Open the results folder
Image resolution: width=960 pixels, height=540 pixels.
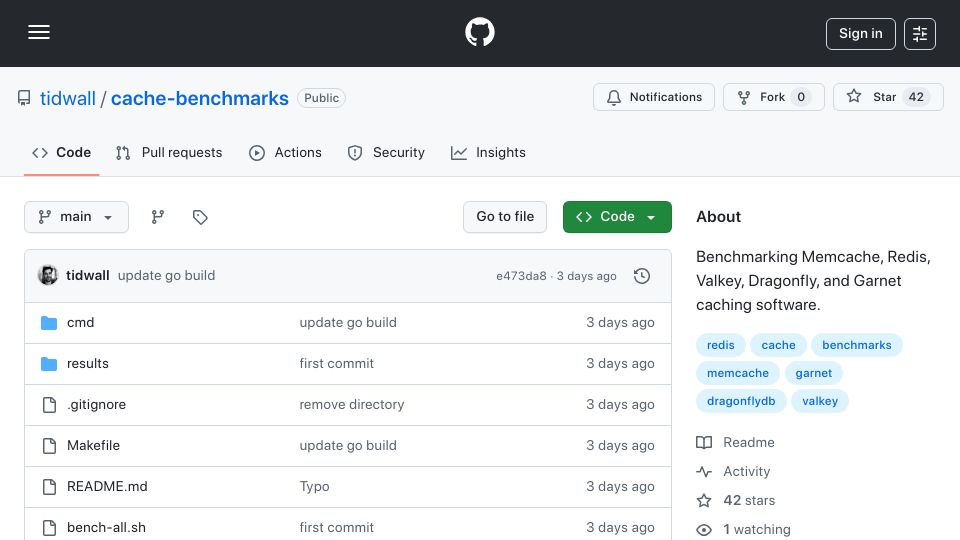pos(88,364)
